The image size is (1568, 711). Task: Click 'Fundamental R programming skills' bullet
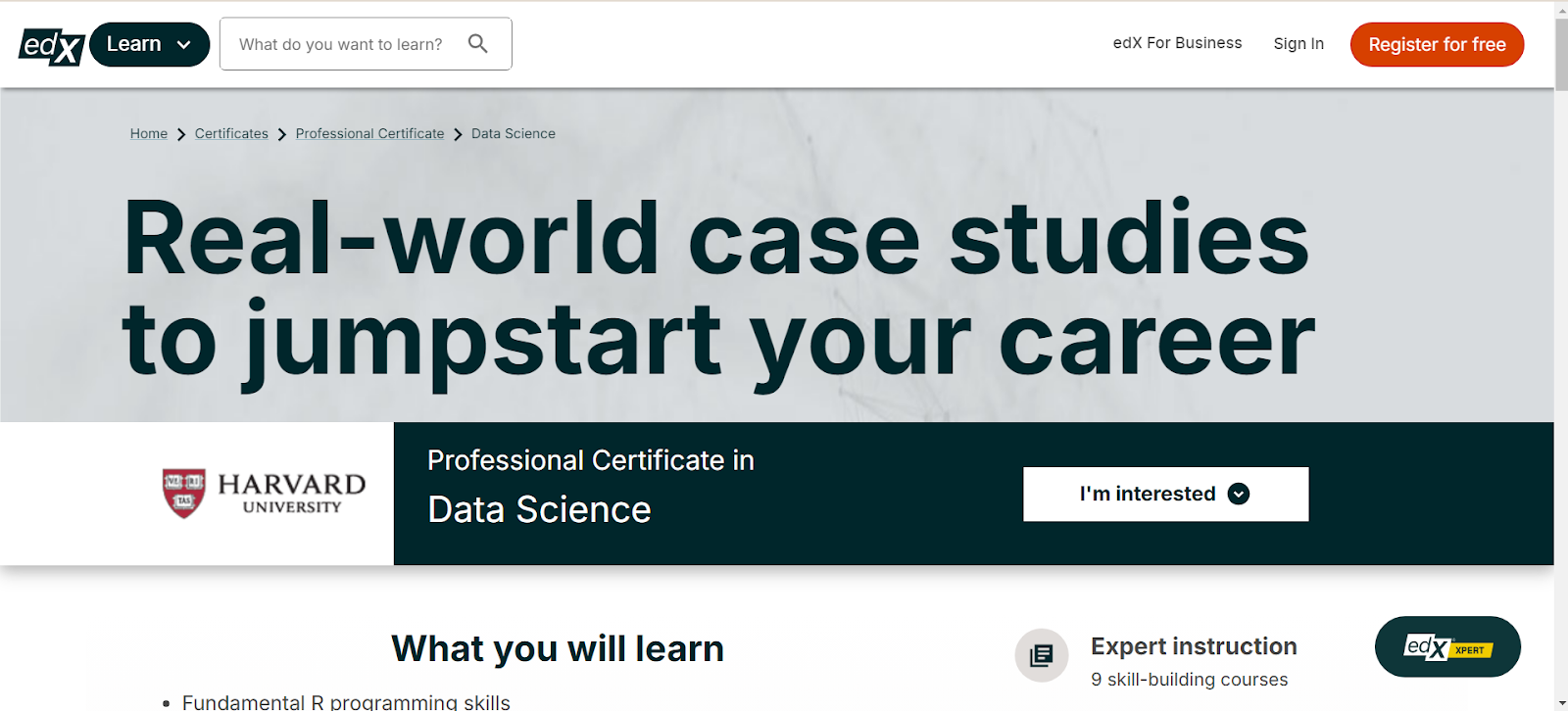coord(346,701)
